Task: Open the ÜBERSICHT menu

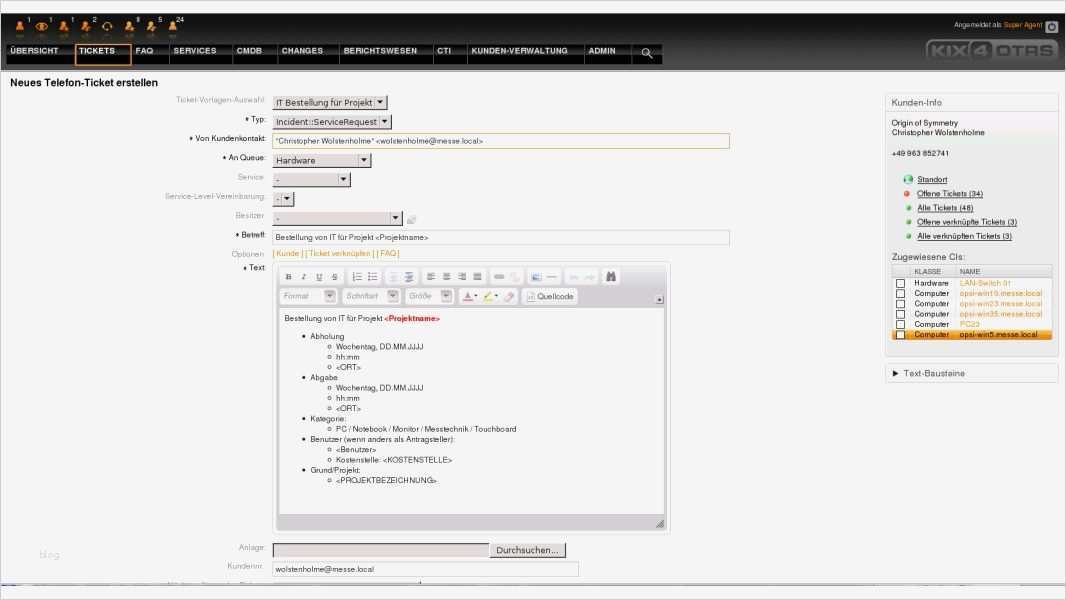Action: click(35, 51)
